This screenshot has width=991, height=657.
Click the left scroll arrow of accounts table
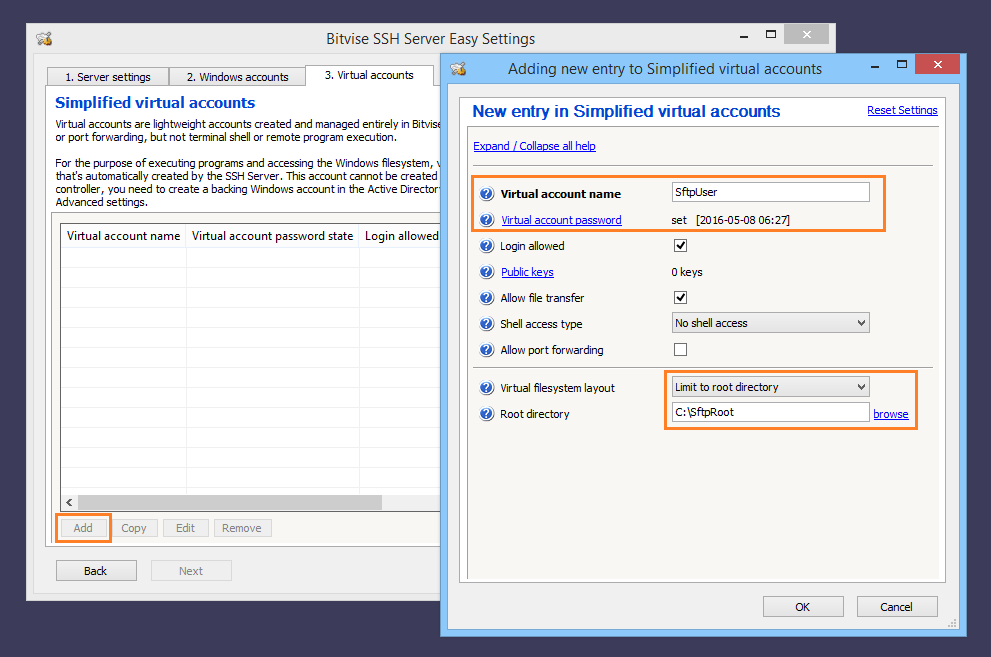pos(69,502)
